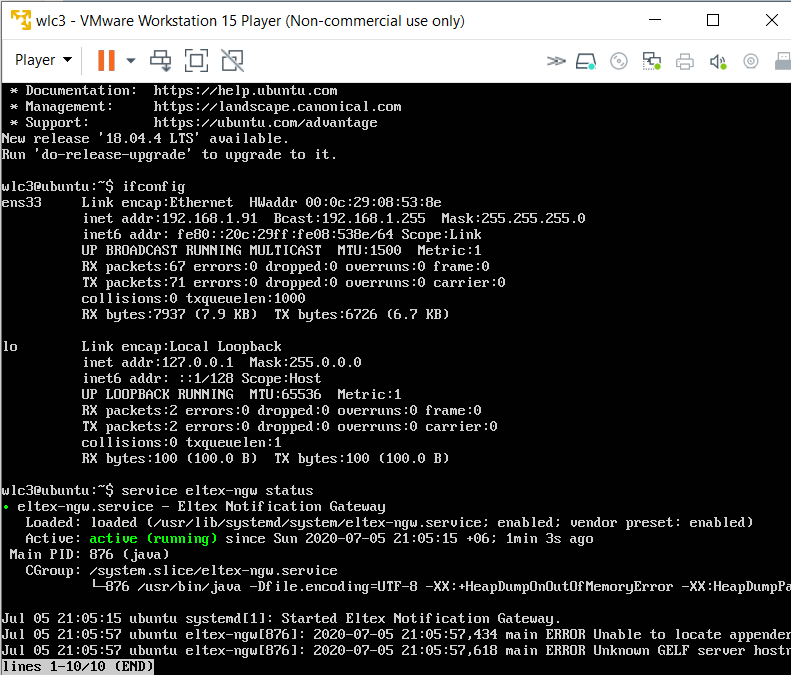Click the https://help.ubuntu.com text
The height and width of the screenshot is (675, 791).
click(x=245, y=91)
